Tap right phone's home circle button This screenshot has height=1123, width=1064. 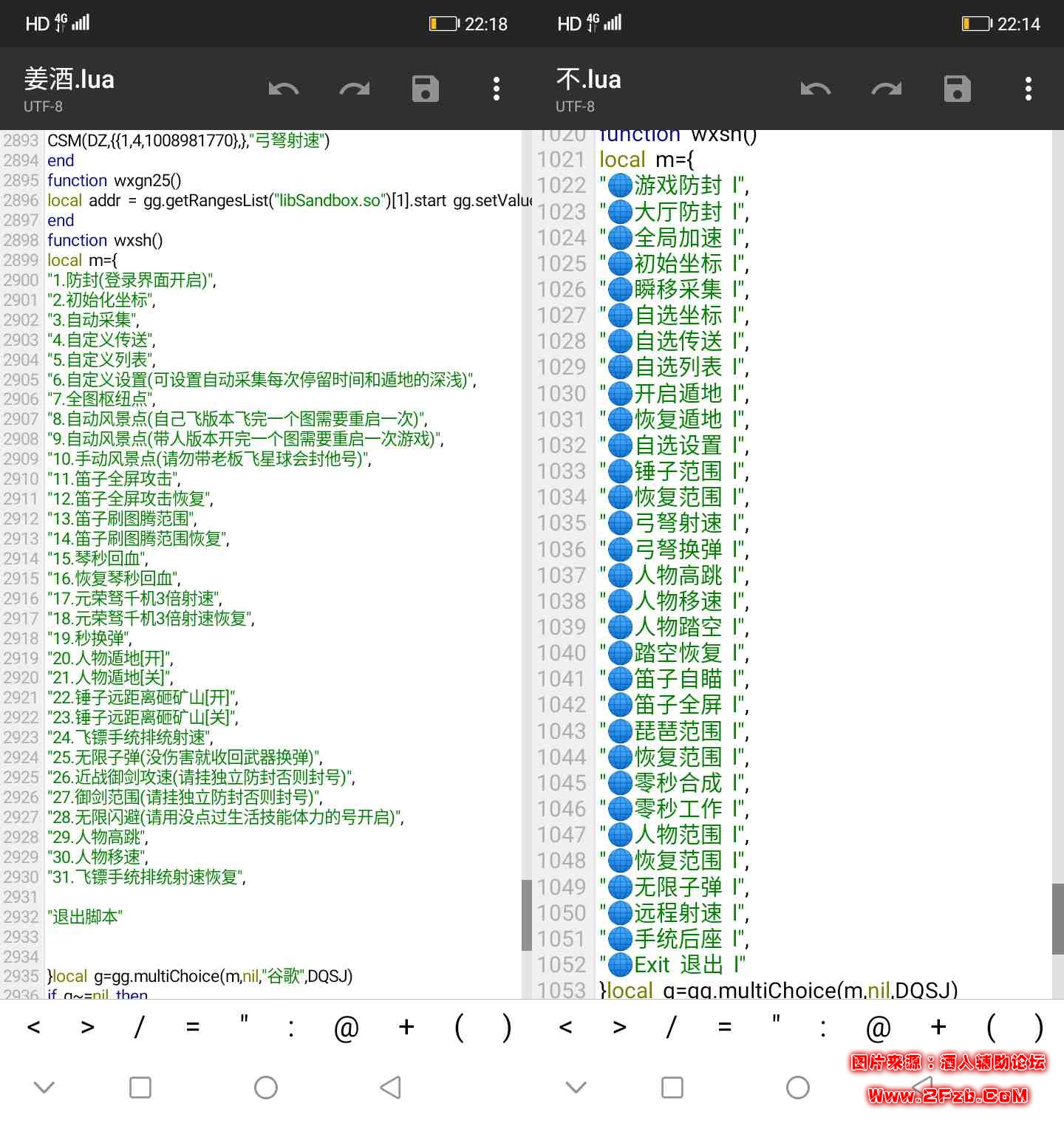pyautogui.click(x=798, y=1087)
